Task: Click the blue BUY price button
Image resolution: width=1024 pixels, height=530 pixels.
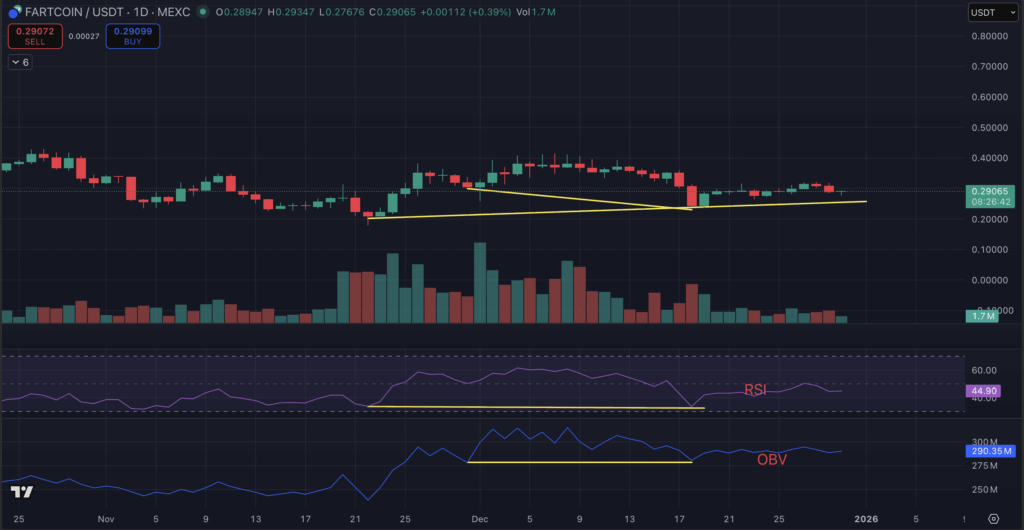Action: pyautogui.click(x=132, y=36)
